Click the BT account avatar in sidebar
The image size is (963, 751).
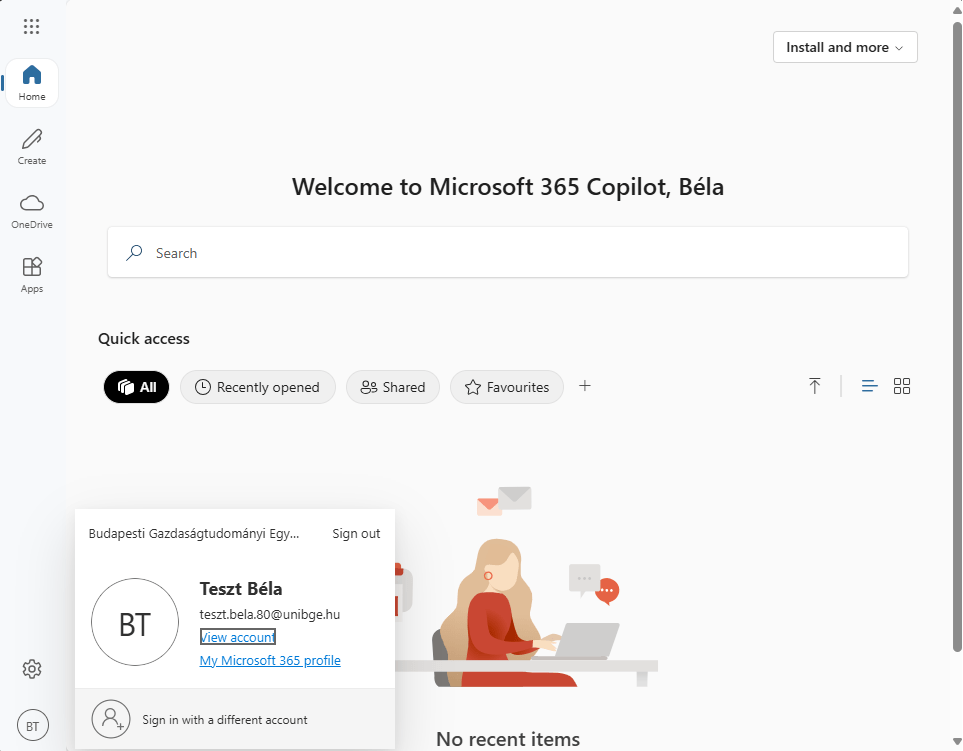click(x=32, y=726)
